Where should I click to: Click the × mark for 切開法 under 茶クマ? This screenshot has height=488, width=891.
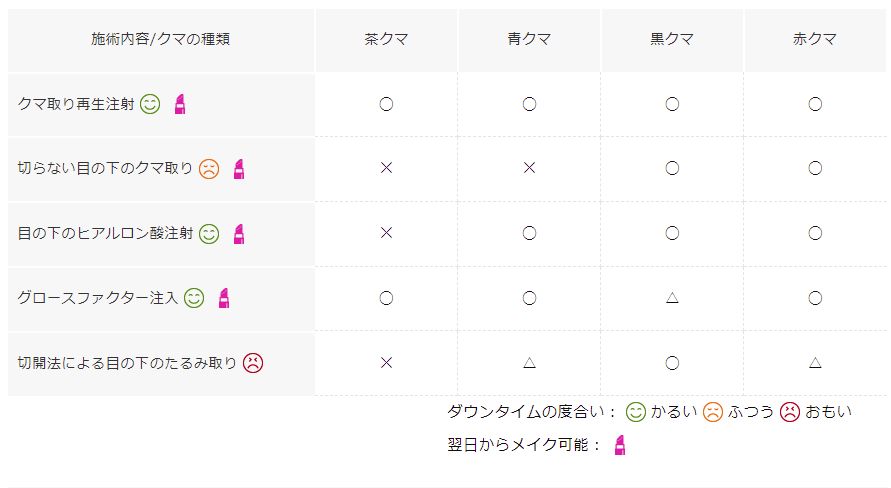386,363
